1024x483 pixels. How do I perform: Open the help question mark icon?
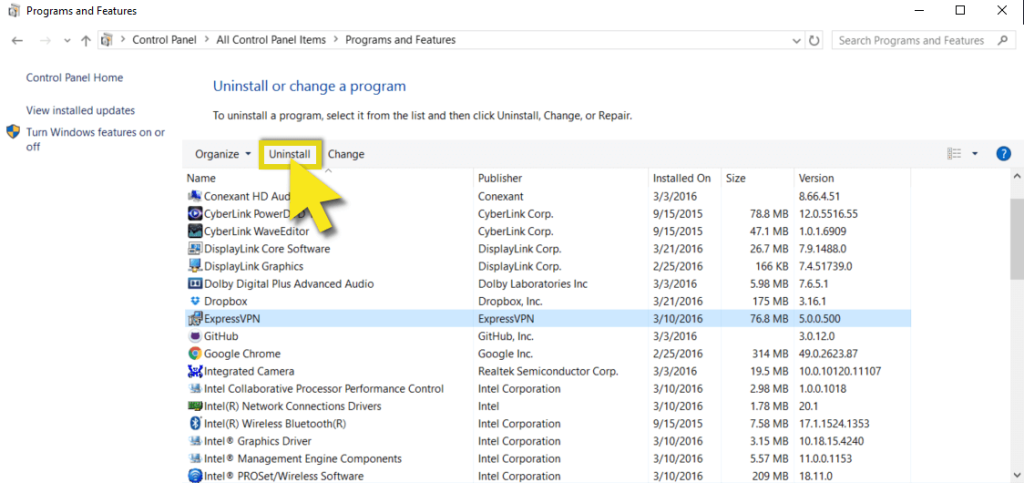(1003, 154)
